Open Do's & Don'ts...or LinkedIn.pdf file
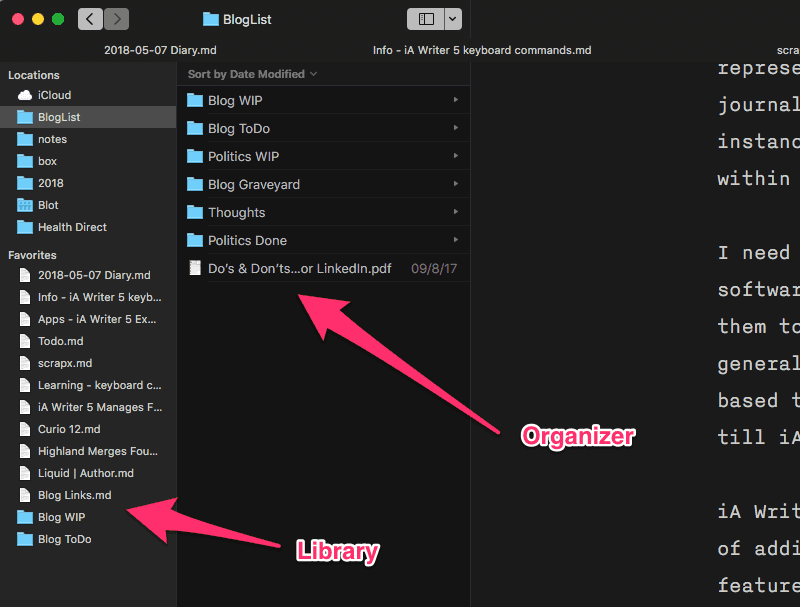 pos(323,268)
